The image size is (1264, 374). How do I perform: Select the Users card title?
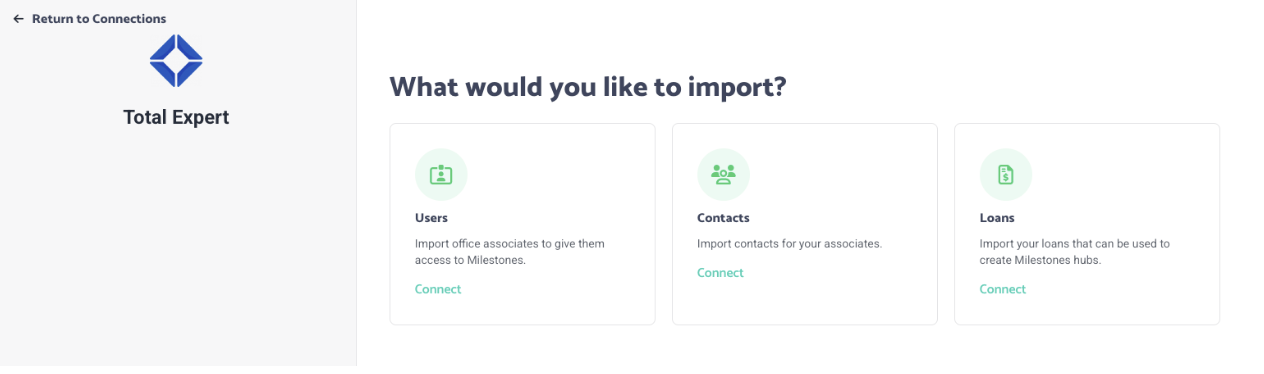pyautogui.click(x=431, y=218)
